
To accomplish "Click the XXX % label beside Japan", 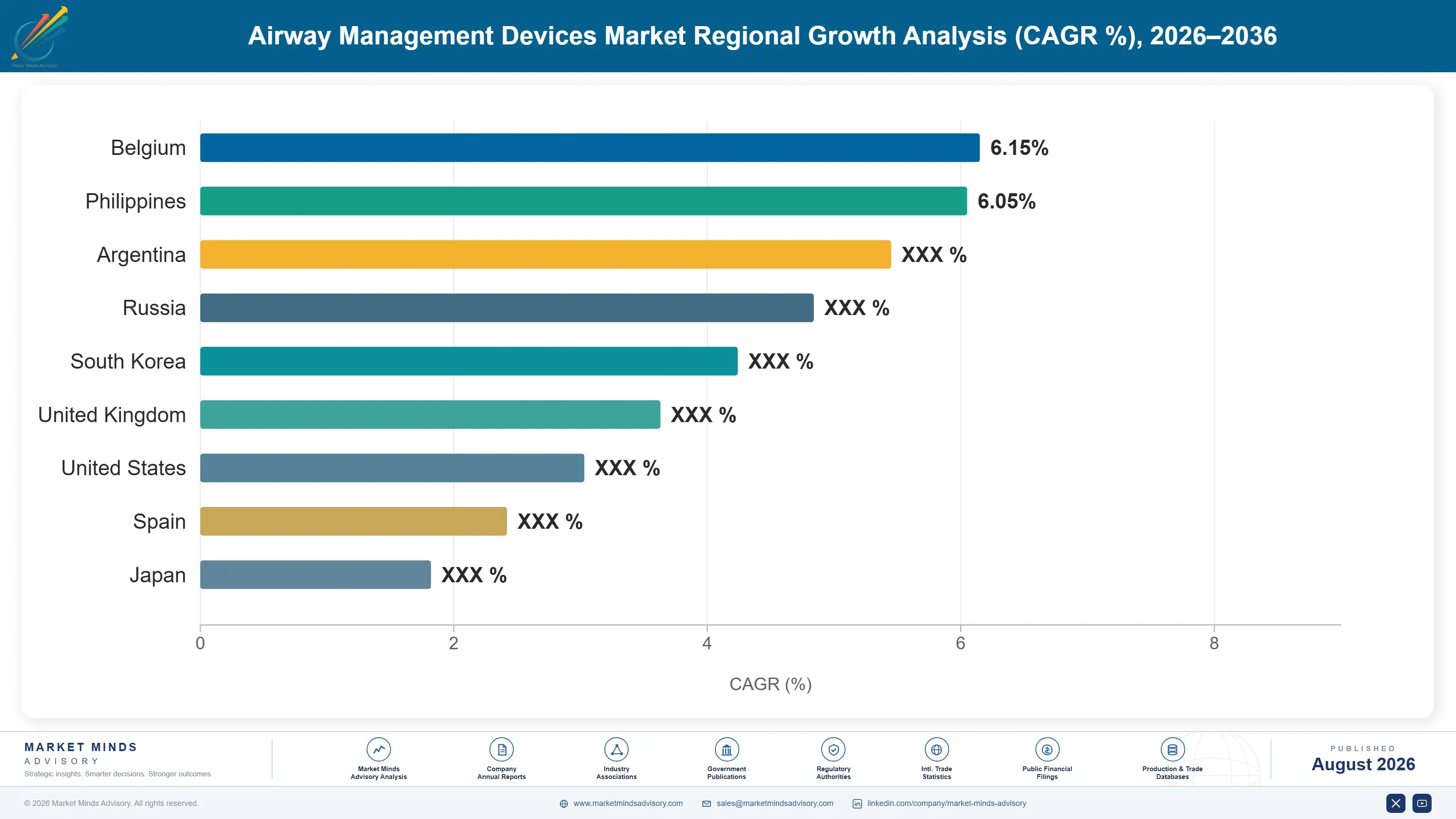I will pyautogui.click(x=474, y=574).
